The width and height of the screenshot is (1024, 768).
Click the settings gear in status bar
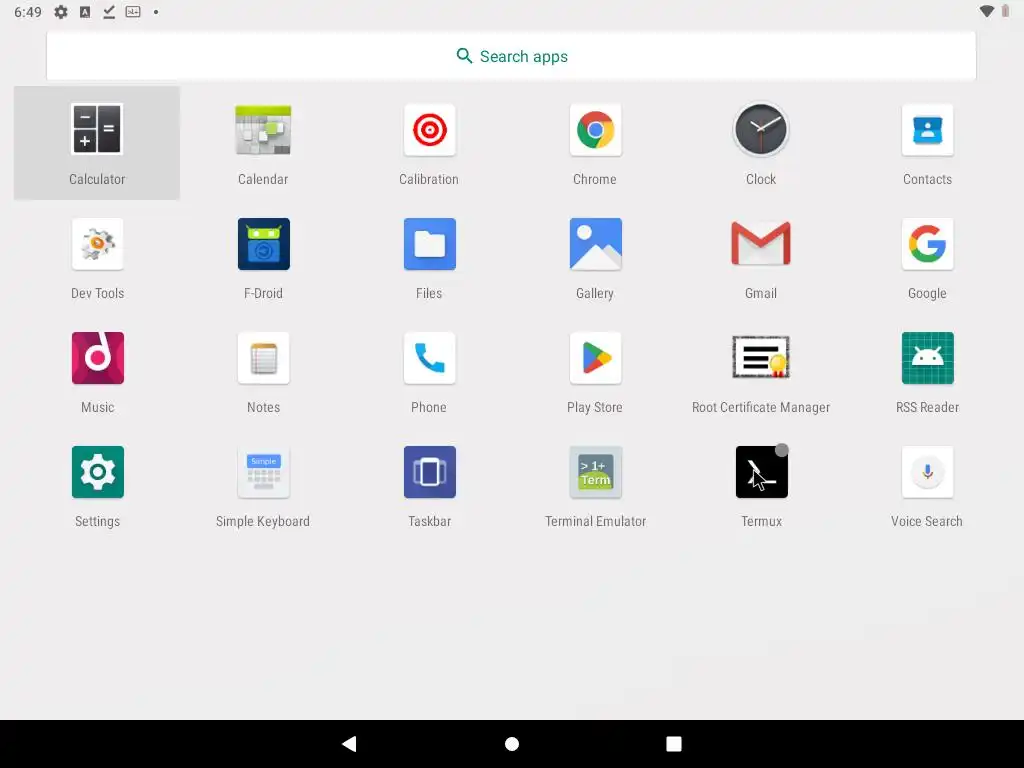pos(61,12)
